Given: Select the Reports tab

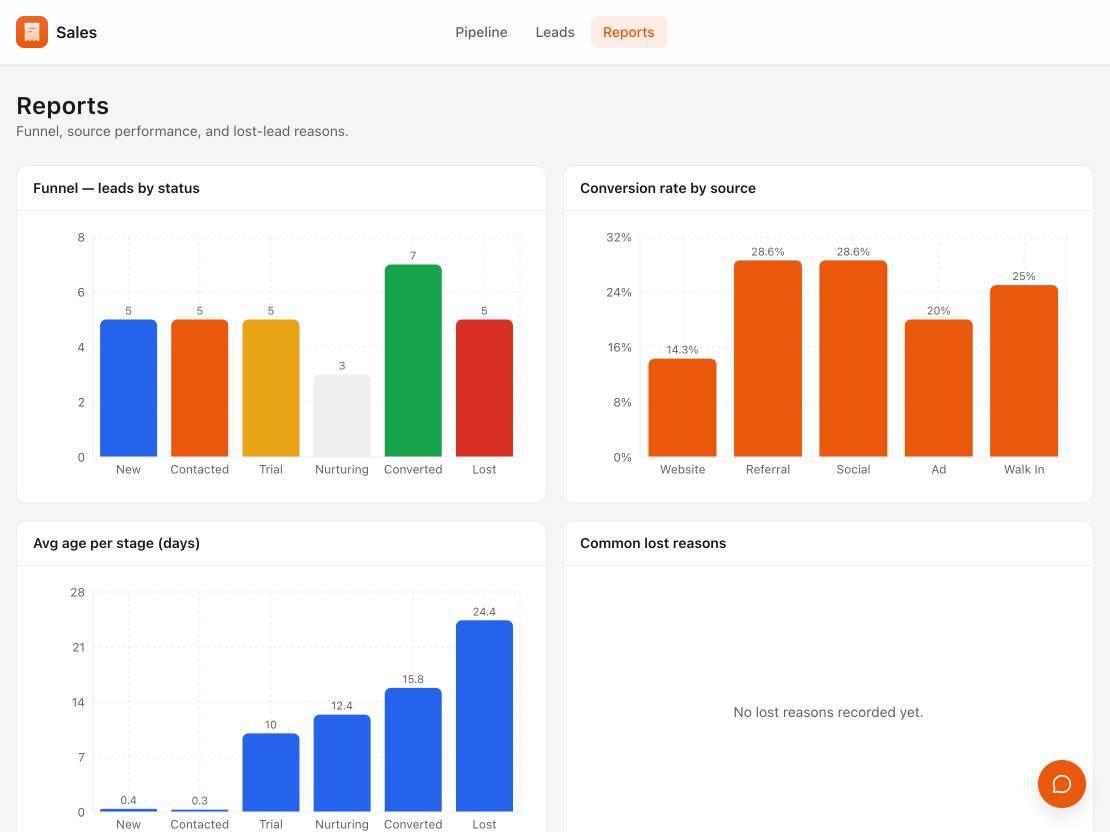Looking at the screenshot, I should pyautogui.click(x=628, y=32).
